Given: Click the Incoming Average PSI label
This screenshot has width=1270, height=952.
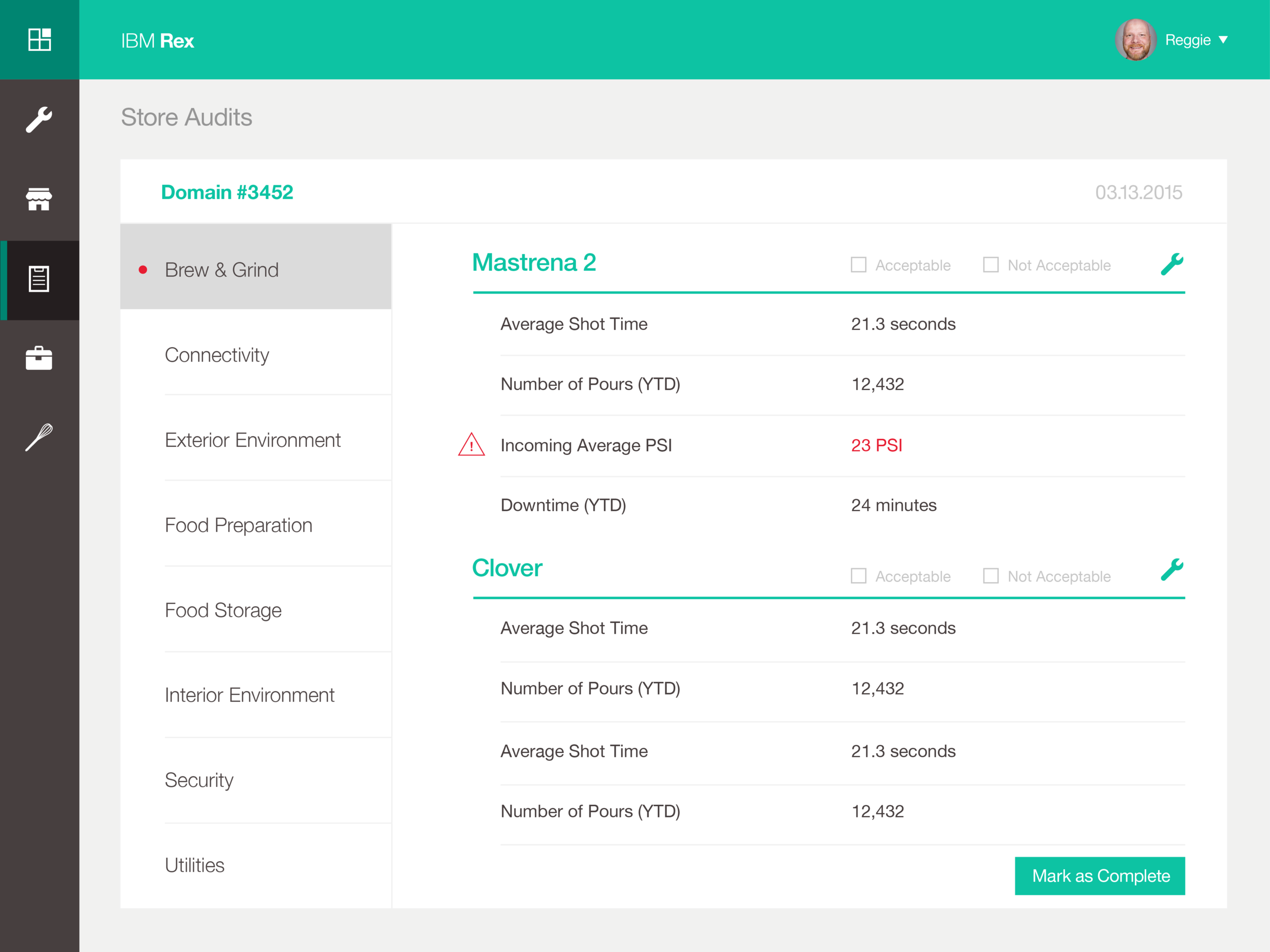Looking at the screenshot, I should click(586, 445).
